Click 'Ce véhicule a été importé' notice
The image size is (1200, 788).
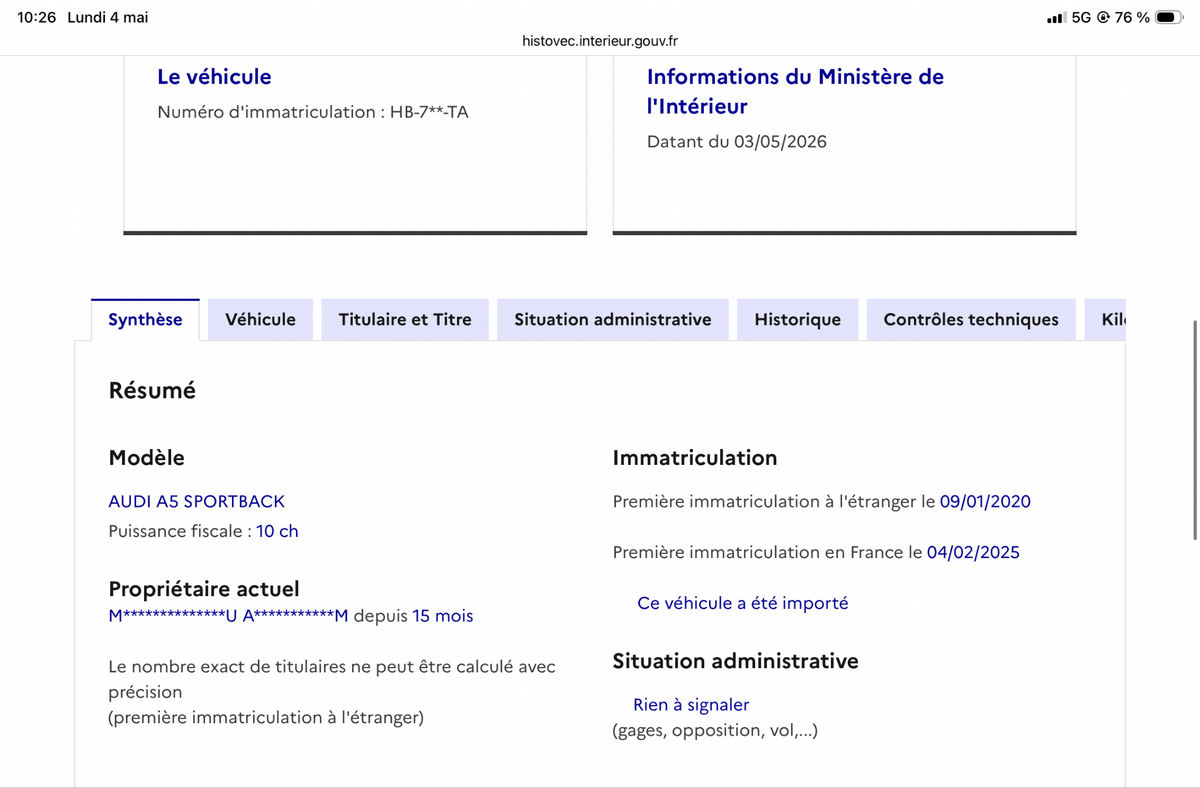[x=743, y=603]
